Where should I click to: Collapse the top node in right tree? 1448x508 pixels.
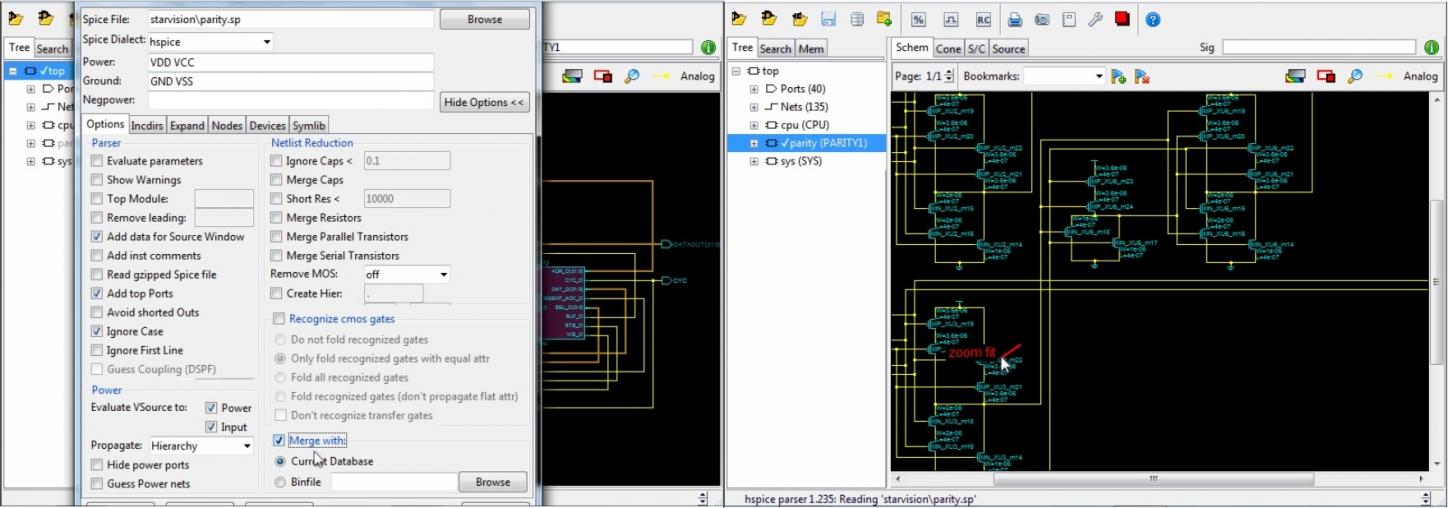tap(737, 71)
